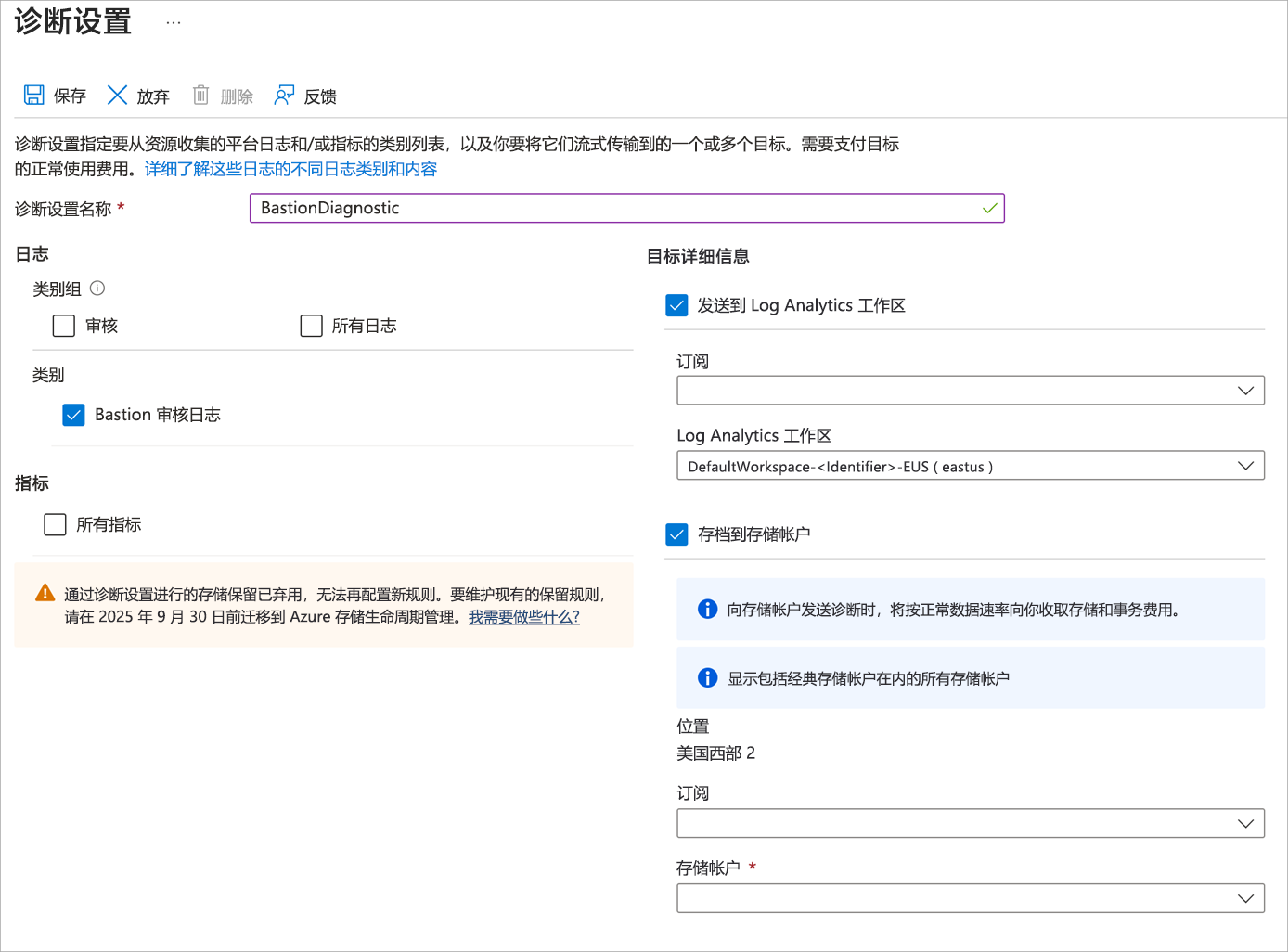Image resolution: width=1288 pixels, height=952 pixels.
Task: Click the 放弃 toolbar label
Action: [x=153, y=96]
